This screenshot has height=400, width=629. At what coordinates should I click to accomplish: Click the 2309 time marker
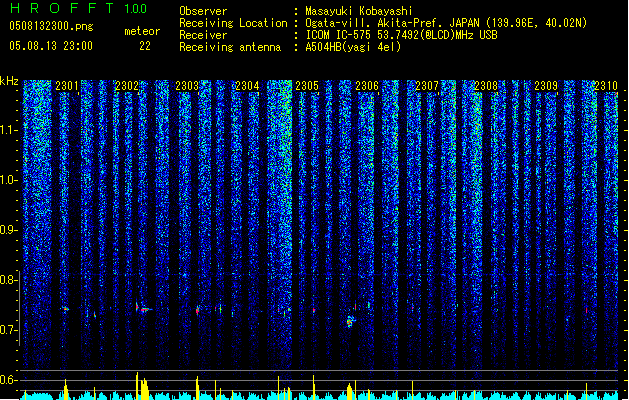(546, 86)
